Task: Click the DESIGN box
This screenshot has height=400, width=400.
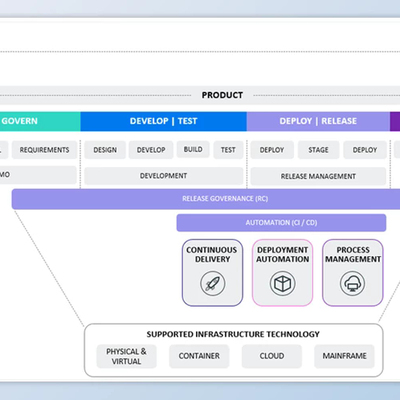Action: click(105, 150)
